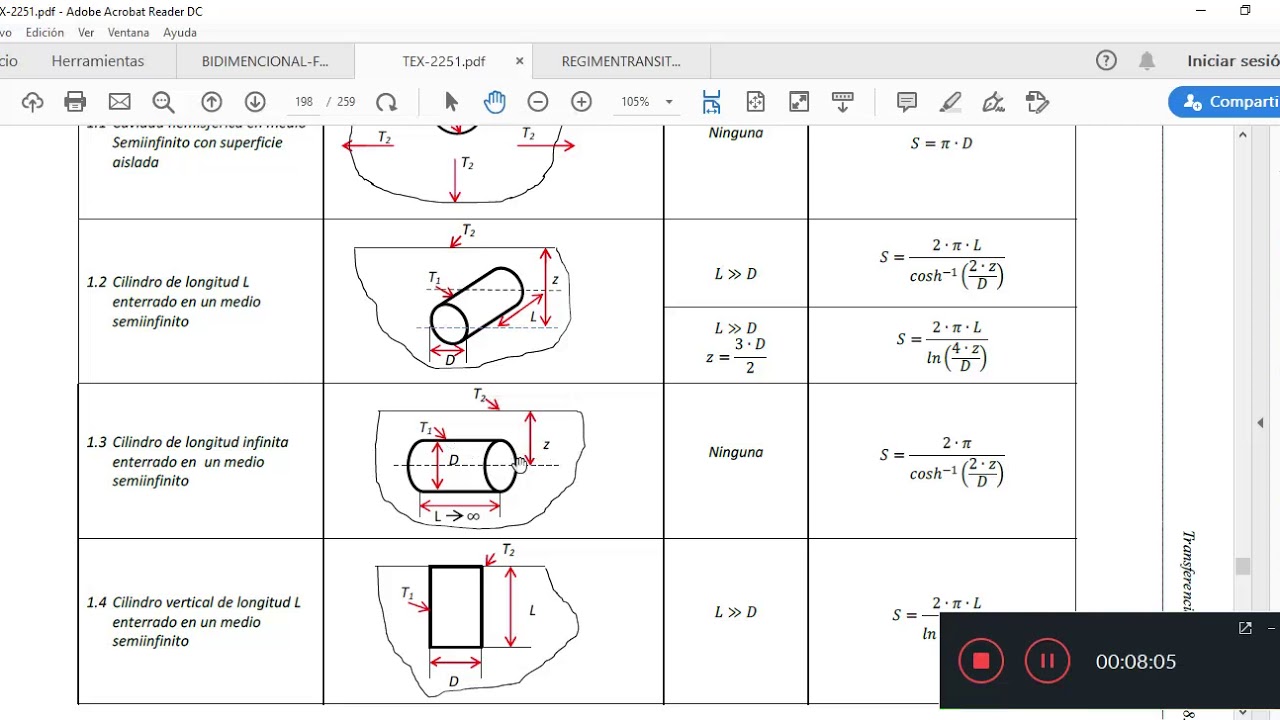Image resolution: width=1280 pixels, height=720 pixels.
Task: Click the 105% zoom value field
Action: tap(635, 102)
